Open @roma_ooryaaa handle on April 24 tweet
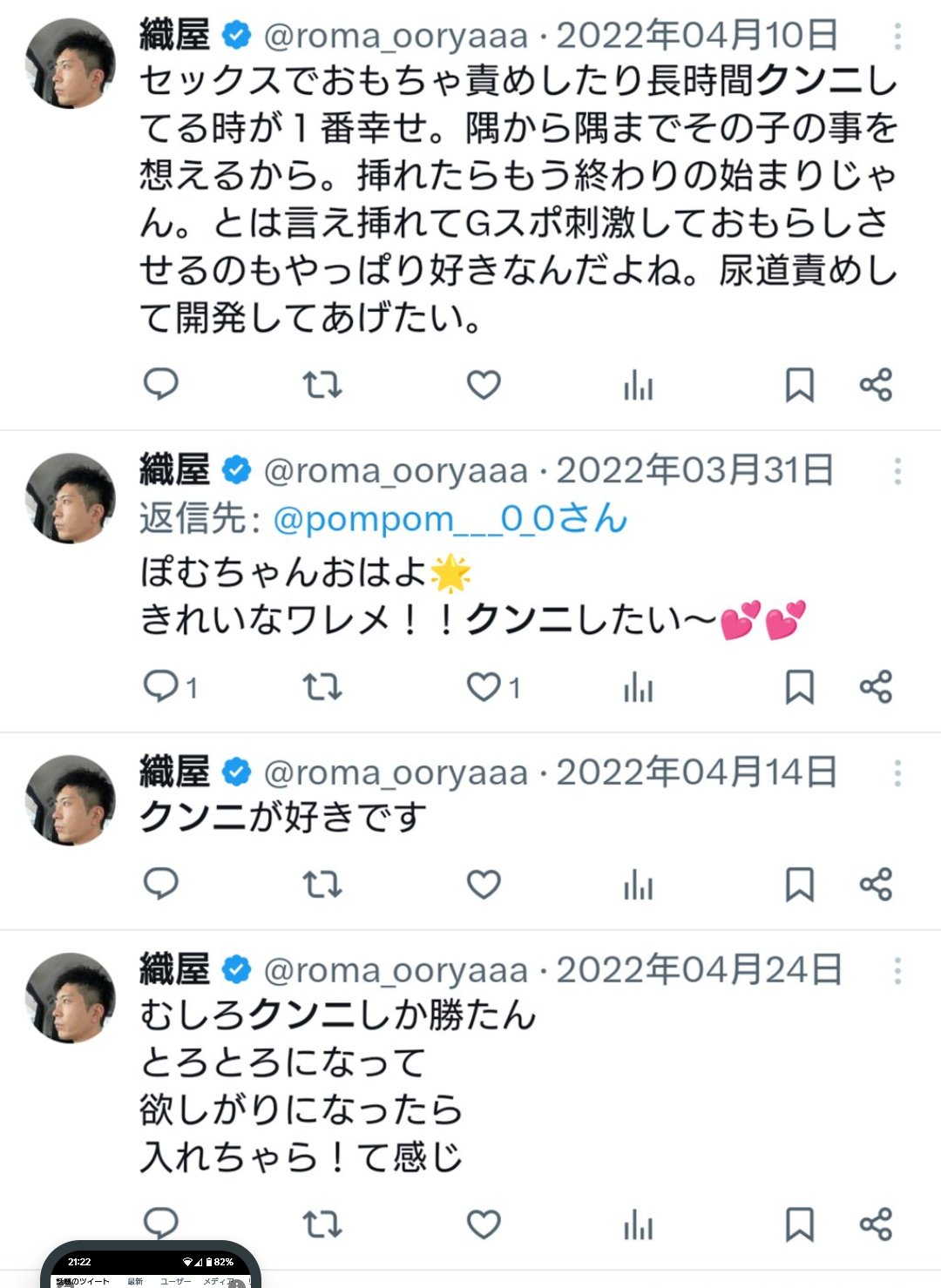 (396, 970)
